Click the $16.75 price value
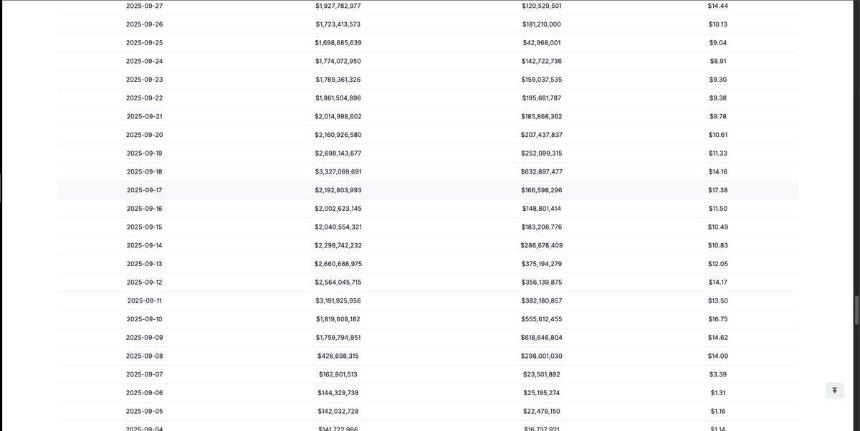This screenshot has height=431, width=860. pyautogui.click(x=718, y=319)
